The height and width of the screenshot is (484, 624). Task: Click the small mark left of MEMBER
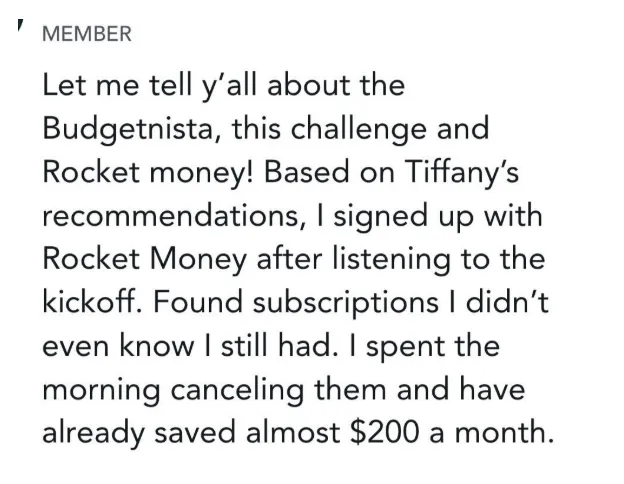coord(17,27)
